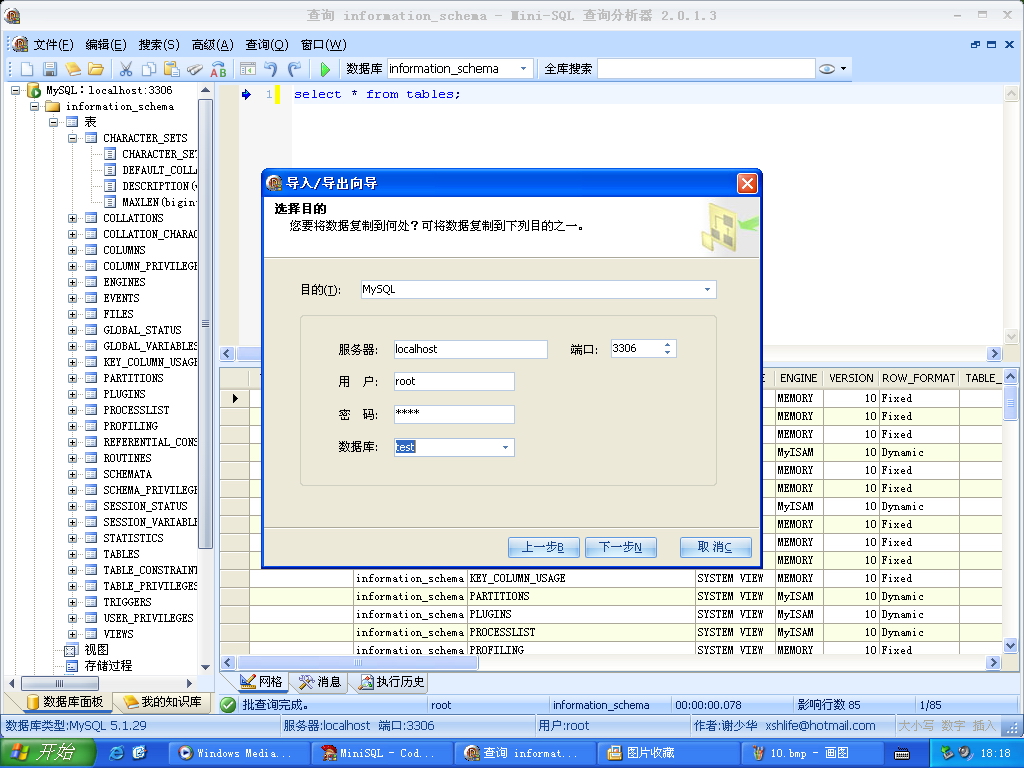Viewport: 1024px width, 768px height.
Task: Click the Redo arrow icon
Action: 295,69
